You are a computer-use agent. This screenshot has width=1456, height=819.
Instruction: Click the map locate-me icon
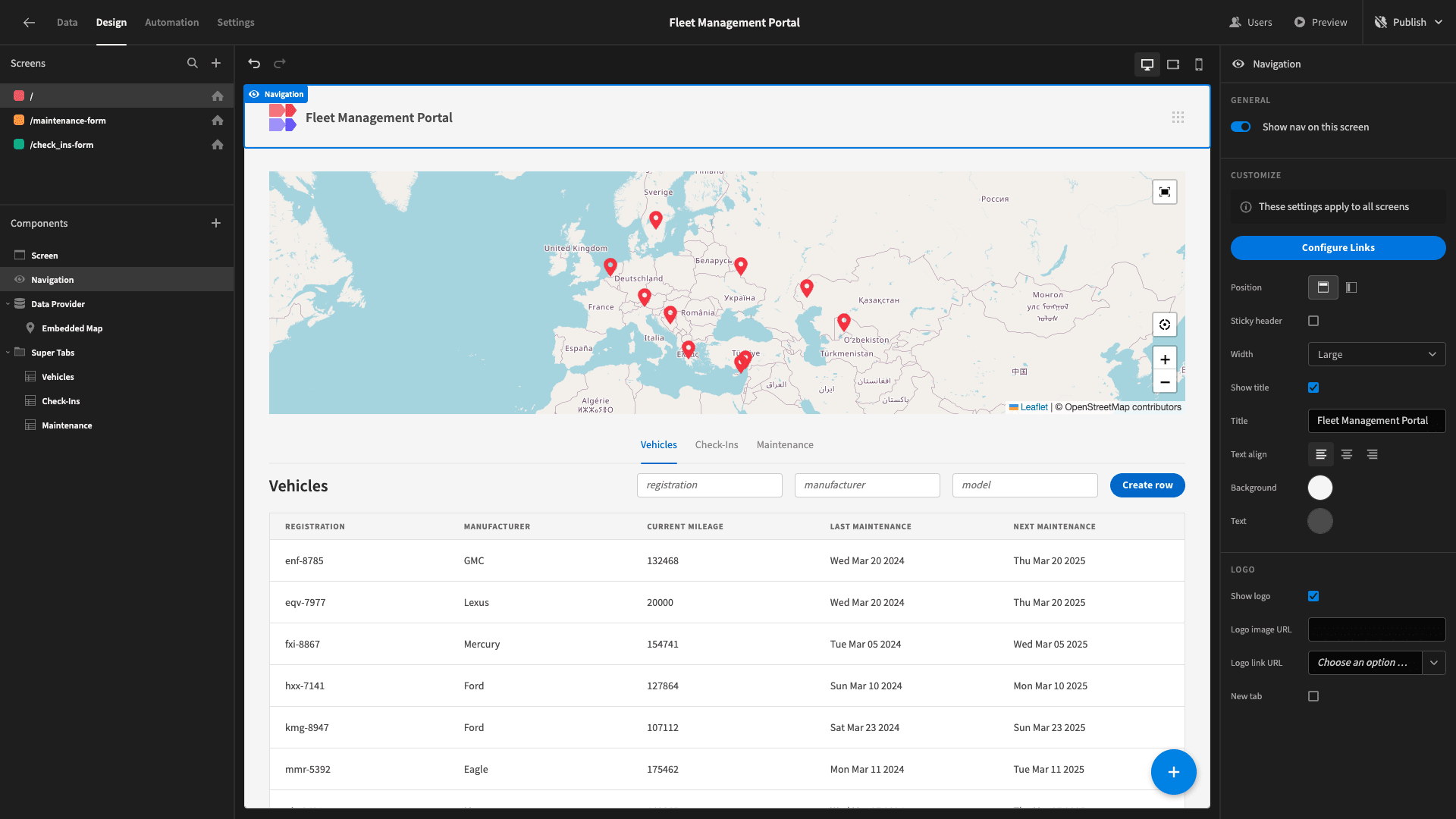1165,325
